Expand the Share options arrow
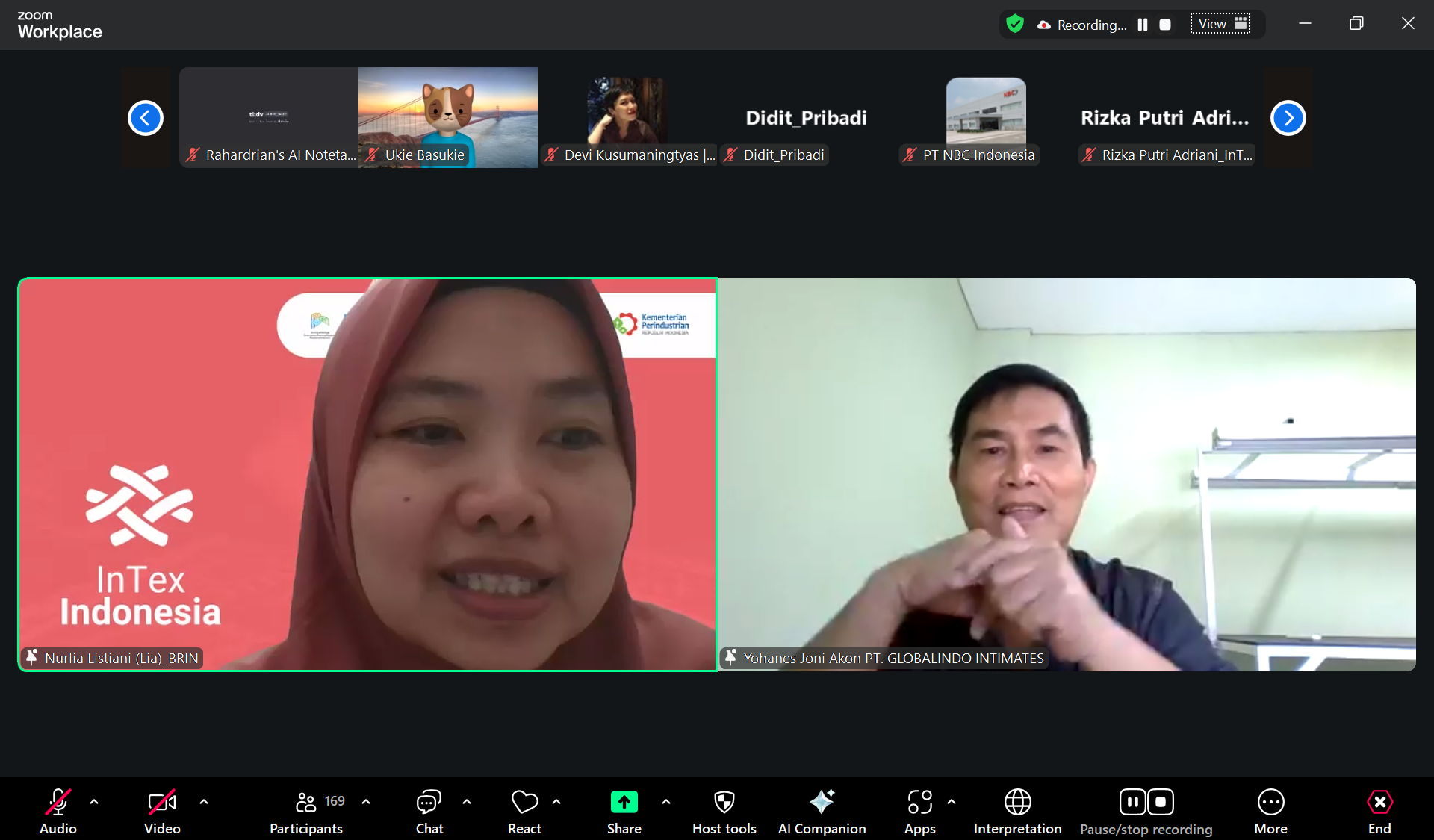The image size is (1434, 840). click(666, 802)
